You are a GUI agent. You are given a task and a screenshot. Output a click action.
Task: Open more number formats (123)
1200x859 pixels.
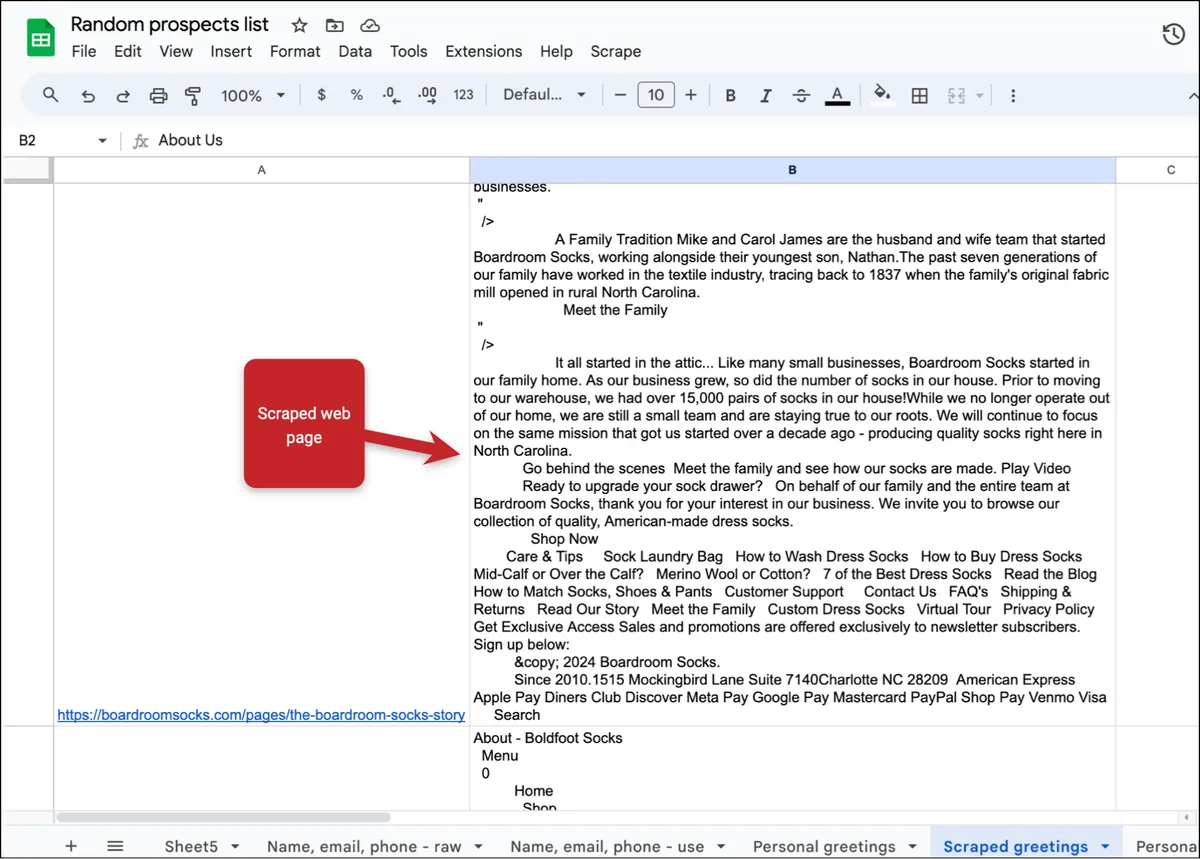(463, 95)
